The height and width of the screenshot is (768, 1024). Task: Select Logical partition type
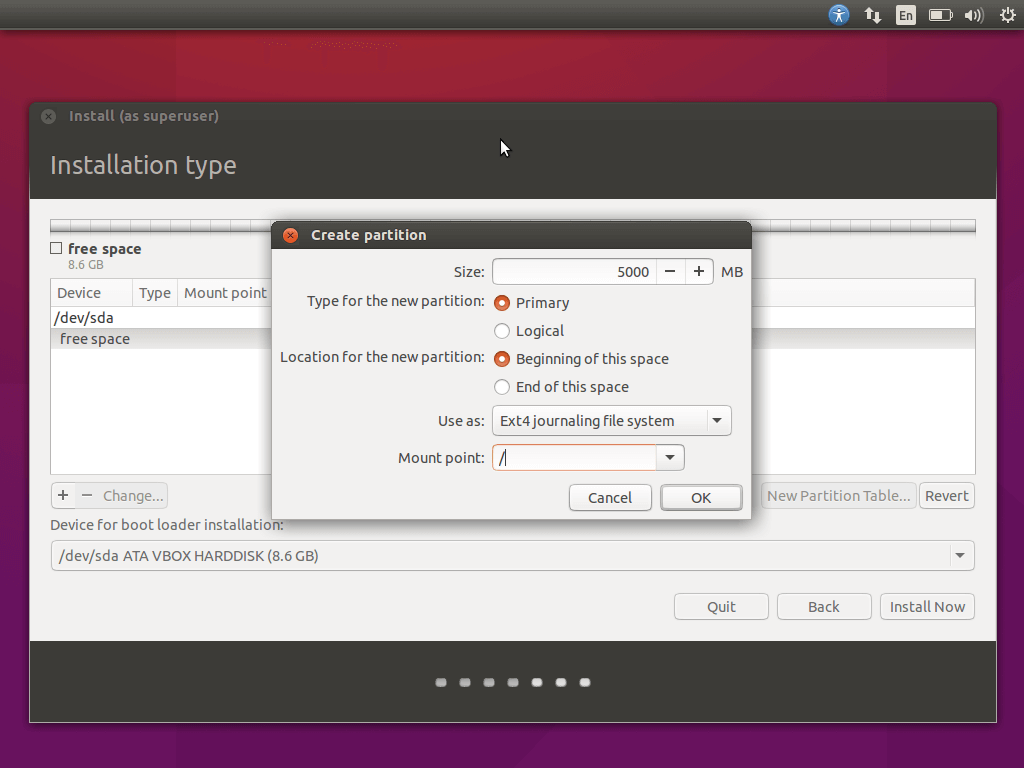point(502,331)
